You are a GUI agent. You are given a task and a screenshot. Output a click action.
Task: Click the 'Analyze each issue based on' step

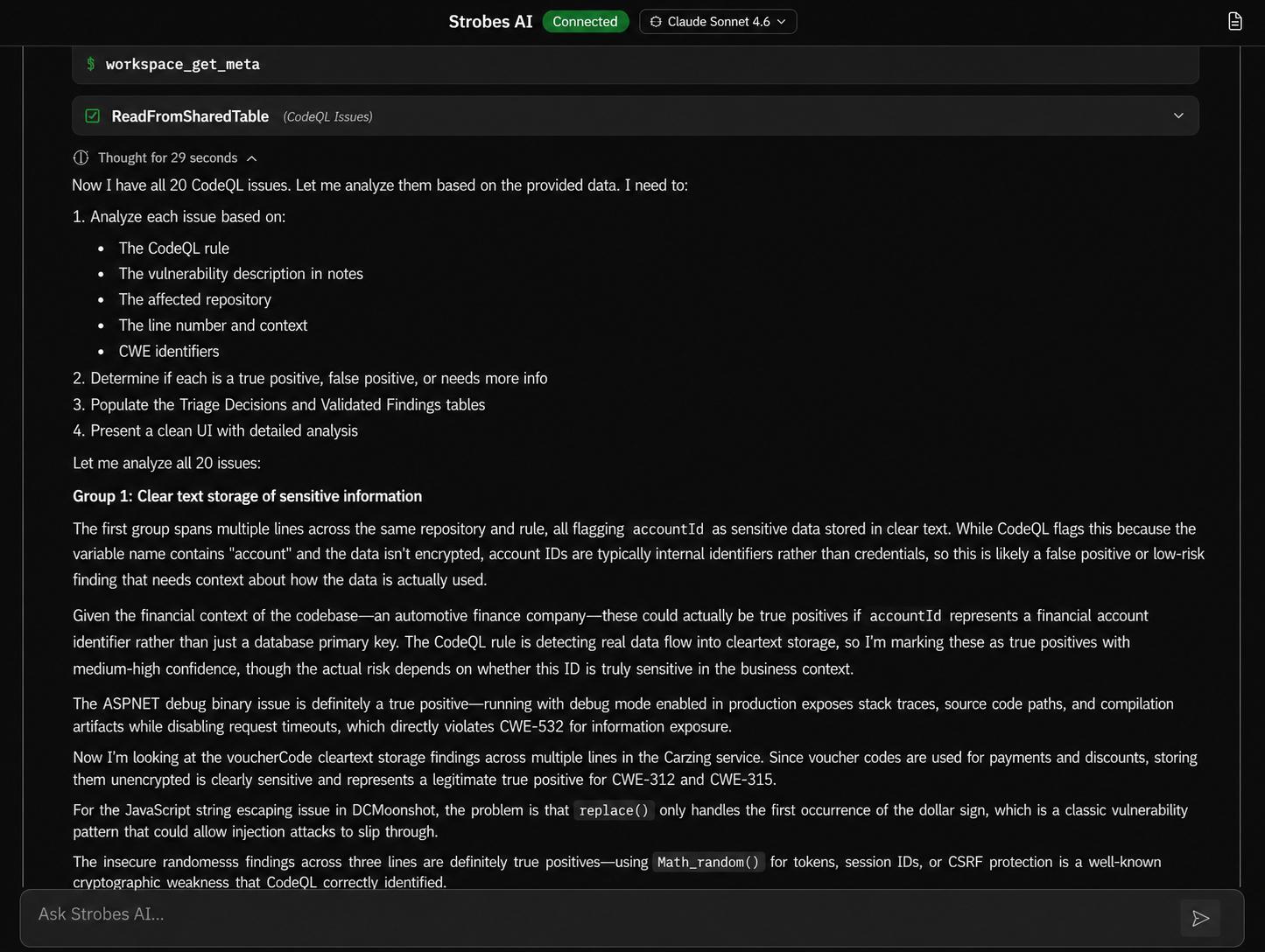pyautogui.click(x=179, y=216)
